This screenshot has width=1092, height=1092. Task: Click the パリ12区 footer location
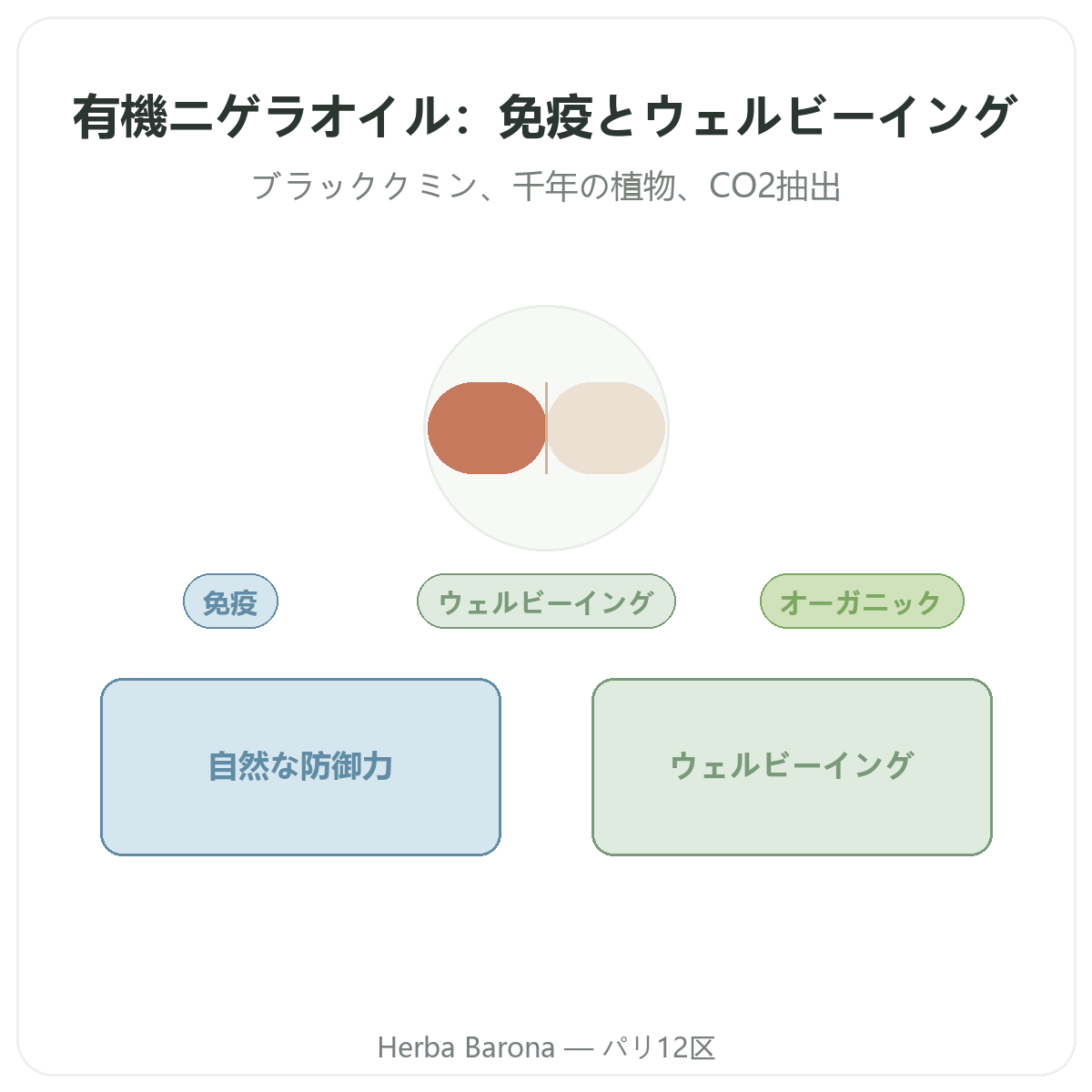[x=660, y=1047]
